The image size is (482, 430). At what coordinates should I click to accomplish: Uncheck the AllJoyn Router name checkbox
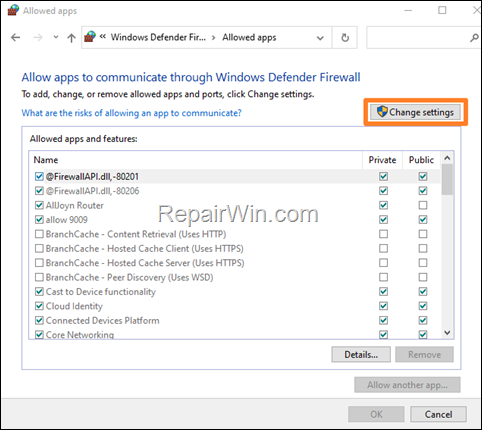[39, 205]
